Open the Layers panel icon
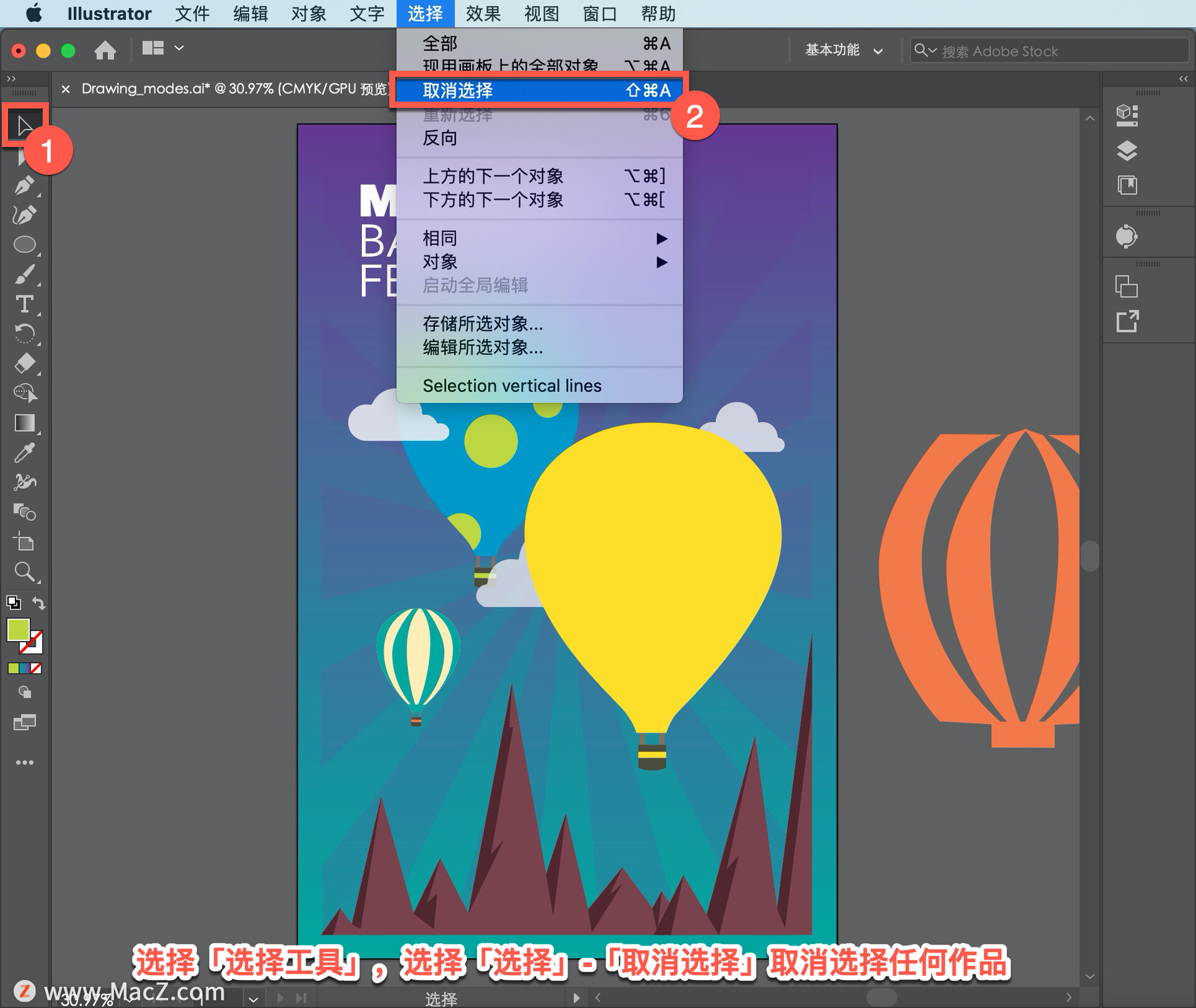Image resolution: width=1196 pixels, height=1008 pixels. [1126, 150]
